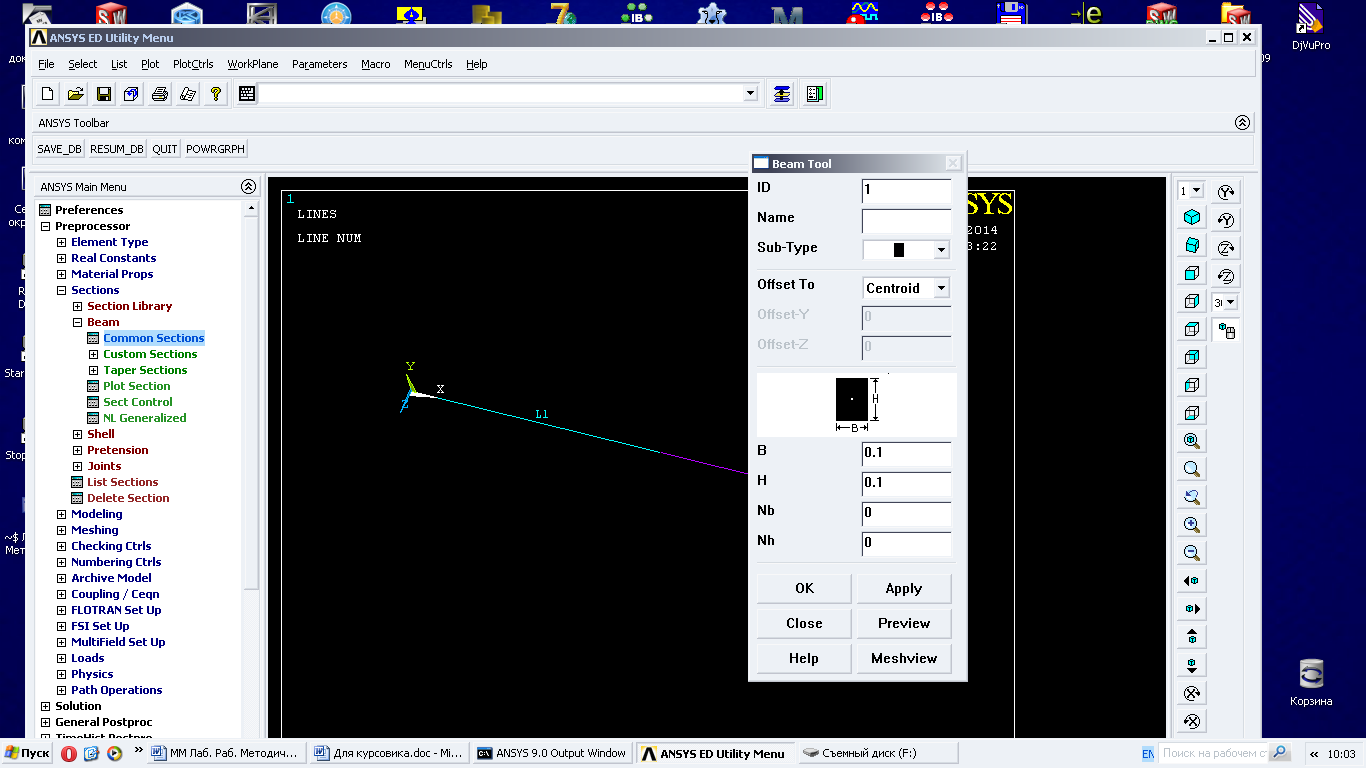Click the Zoom Back icon
Screen dimensions: 1366x768
click(x=1192, y=497)
